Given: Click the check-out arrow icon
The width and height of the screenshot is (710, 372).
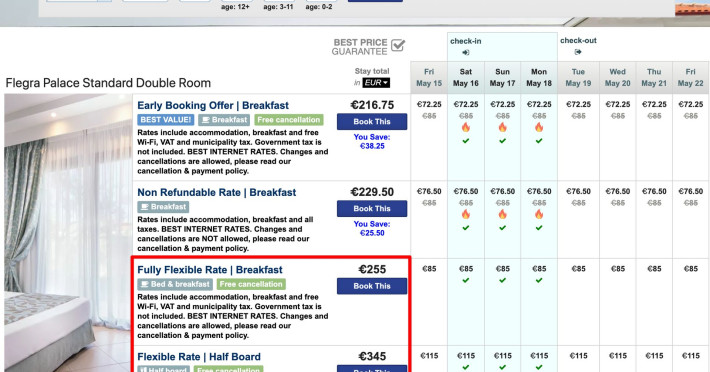Looking at the screenshot, I should coord(577,52).
